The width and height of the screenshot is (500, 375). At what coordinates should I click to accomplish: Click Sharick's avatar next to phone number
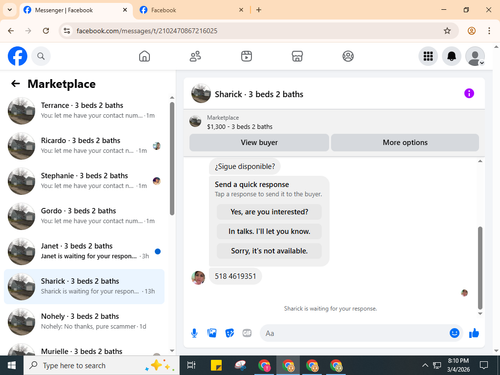click(x=198, y=277)
